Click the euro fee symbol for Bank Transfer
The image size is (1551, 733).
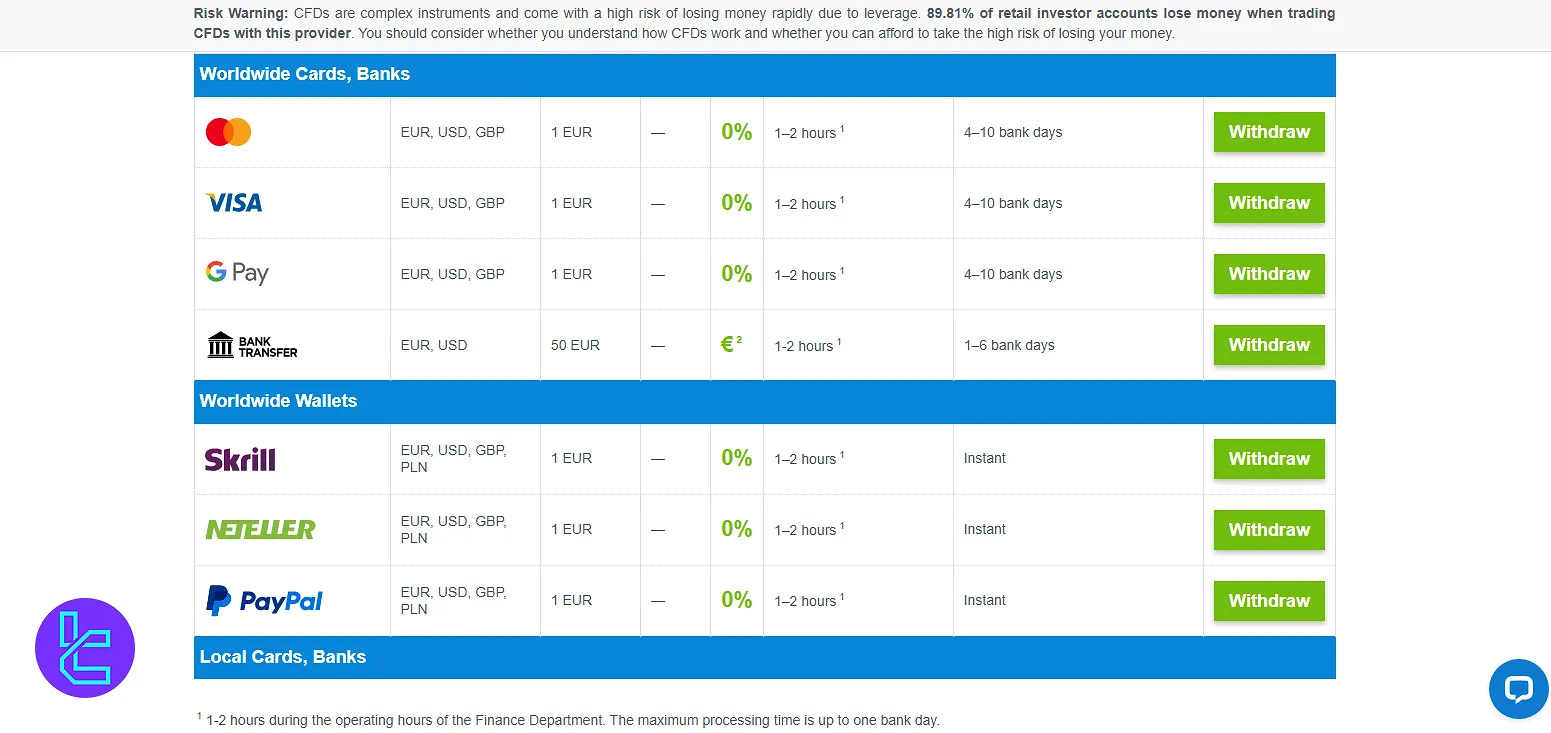click(730, 345)
